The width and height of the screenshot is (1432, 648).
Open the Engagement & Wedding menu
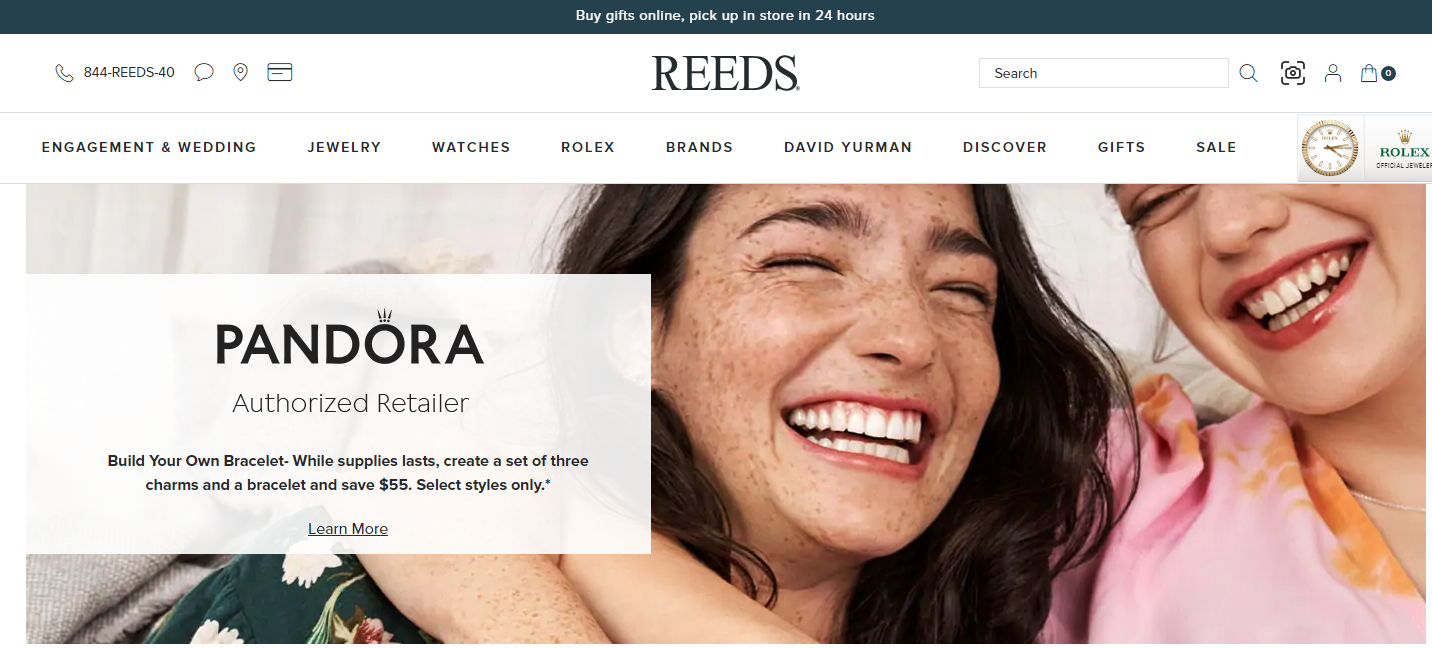click(x=149, y=147)
